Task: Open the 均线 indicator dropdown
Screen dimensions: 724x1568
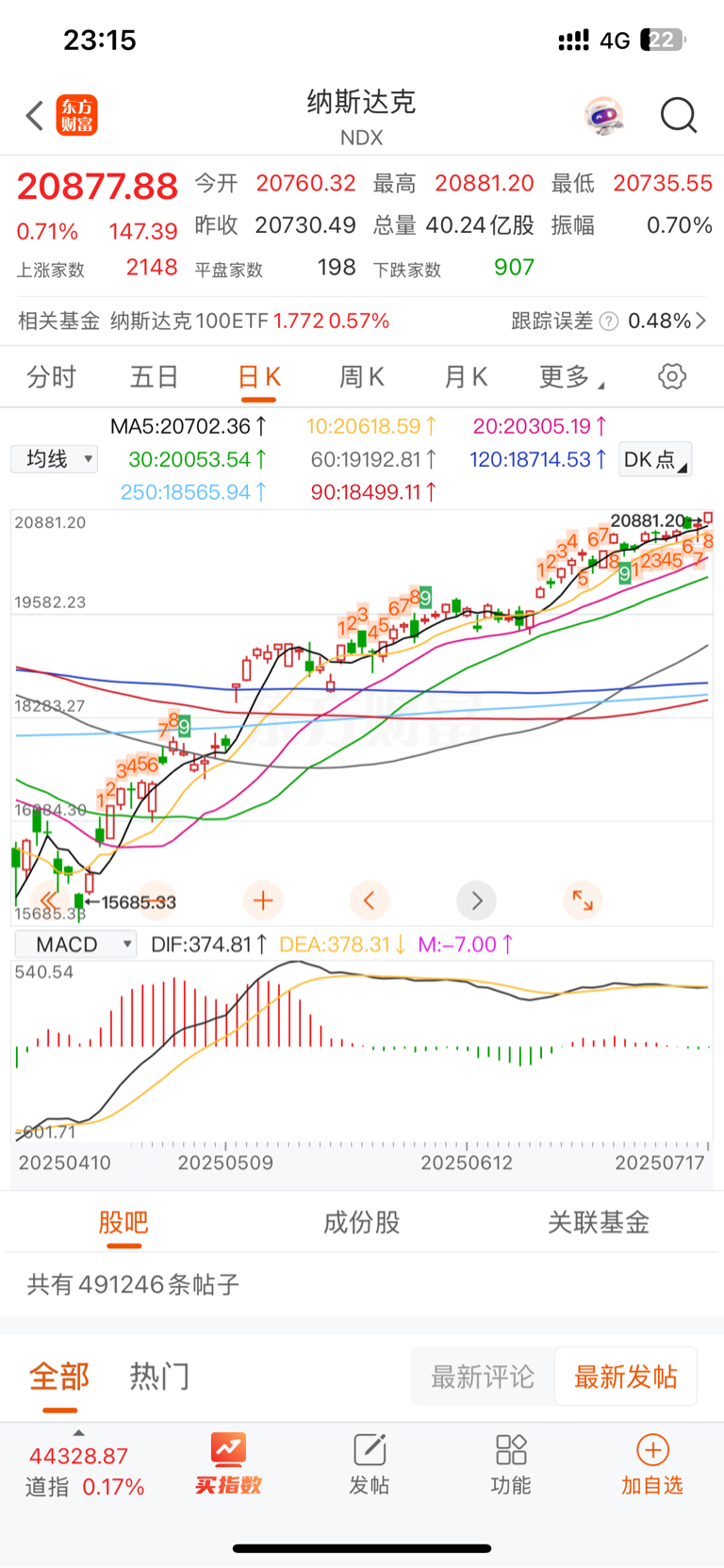Action: 55,459
